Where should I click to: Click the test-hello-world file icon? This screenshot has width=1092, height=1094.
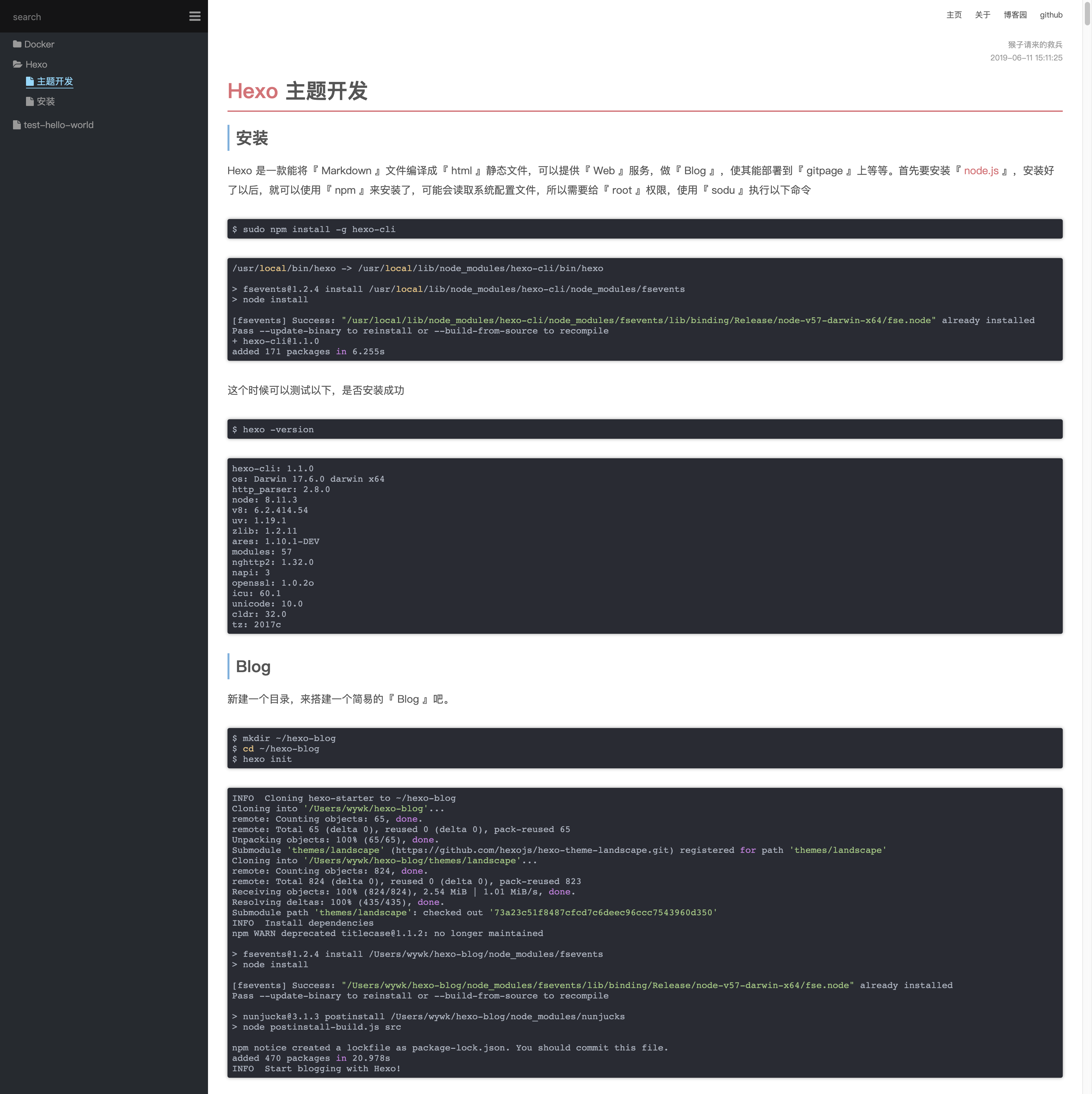pos(17,125)
